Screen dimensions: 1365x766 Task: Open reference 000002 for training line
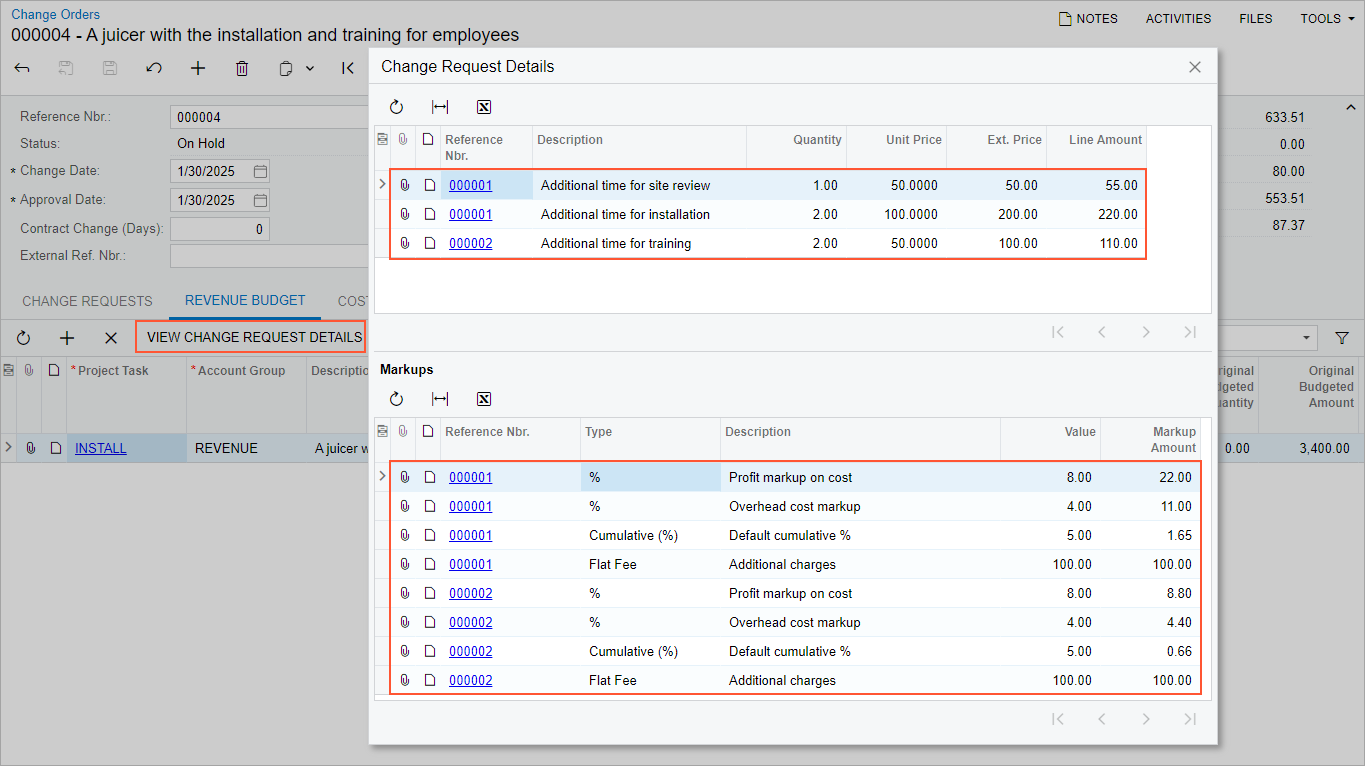click(x=470, y=243)
